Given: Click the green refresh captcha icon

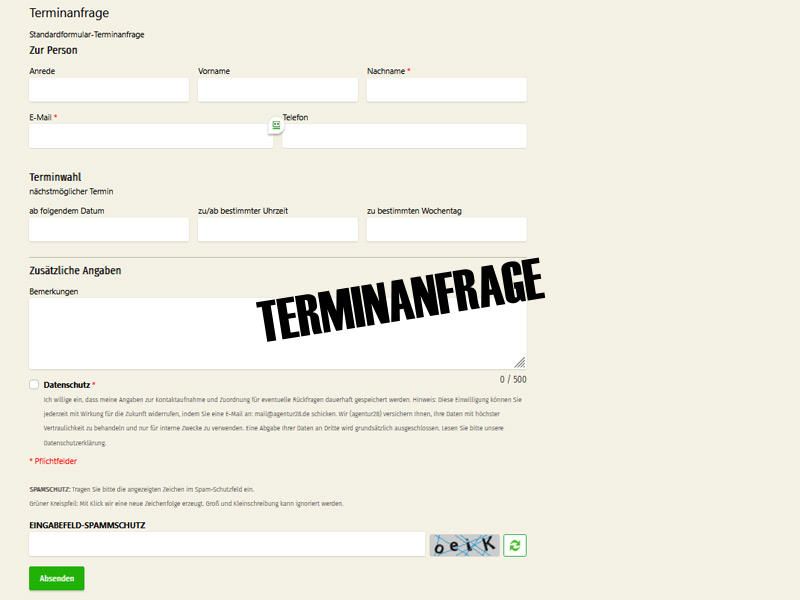Looking at the screenshot, I should [515, 545].
